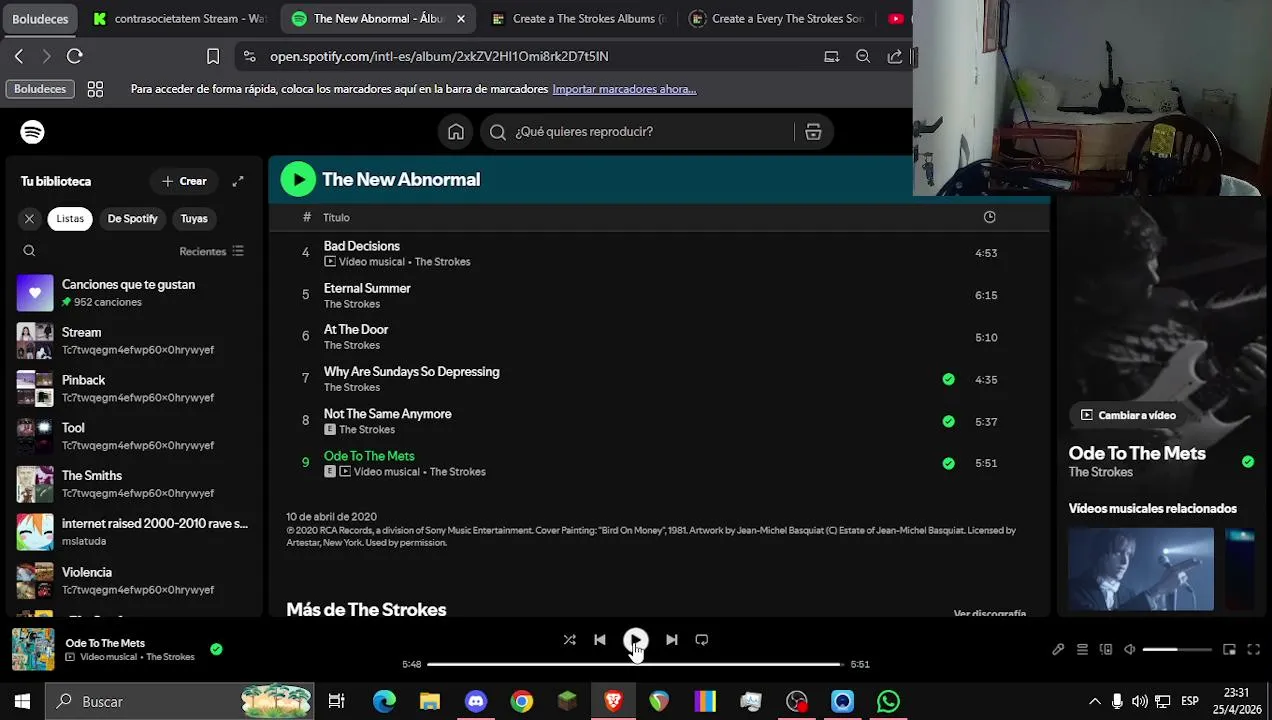The width and height of the screenshot is (1272, 720).
Task: Select the At The Door track
Action: coord(356,329)
